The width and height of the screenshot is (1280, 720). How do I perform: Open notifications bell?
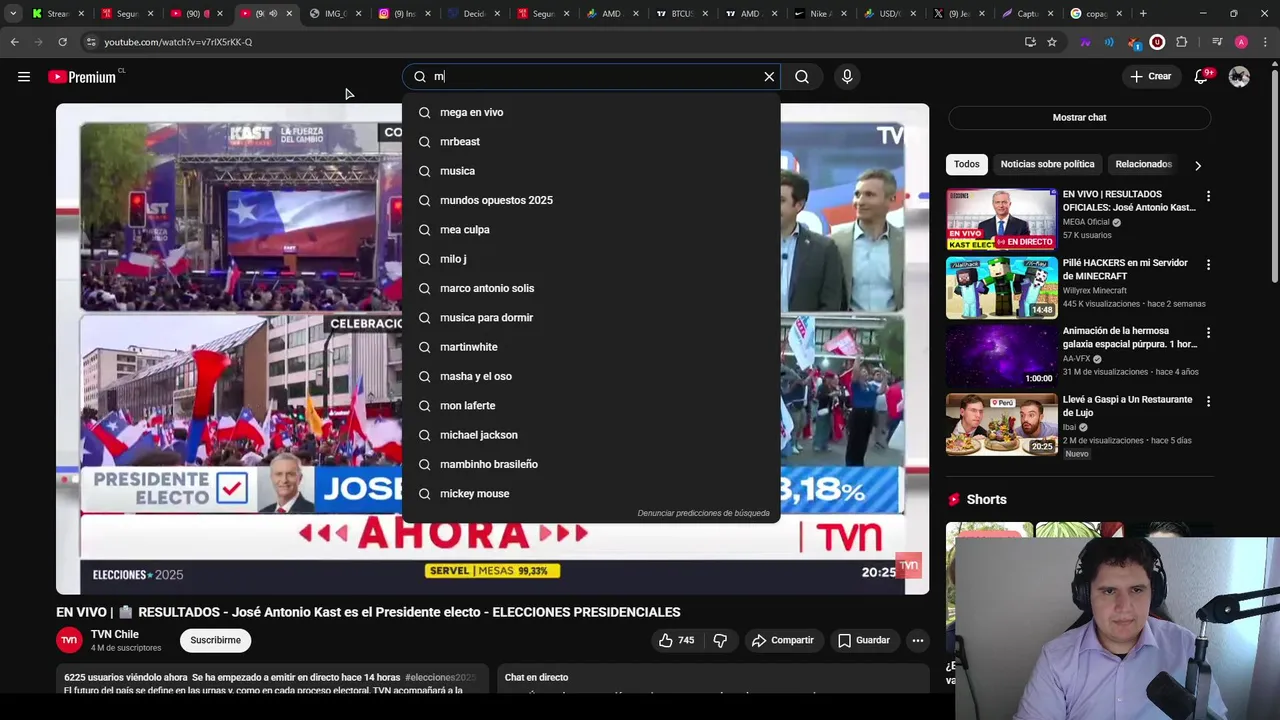click(x=1201, y=77)
